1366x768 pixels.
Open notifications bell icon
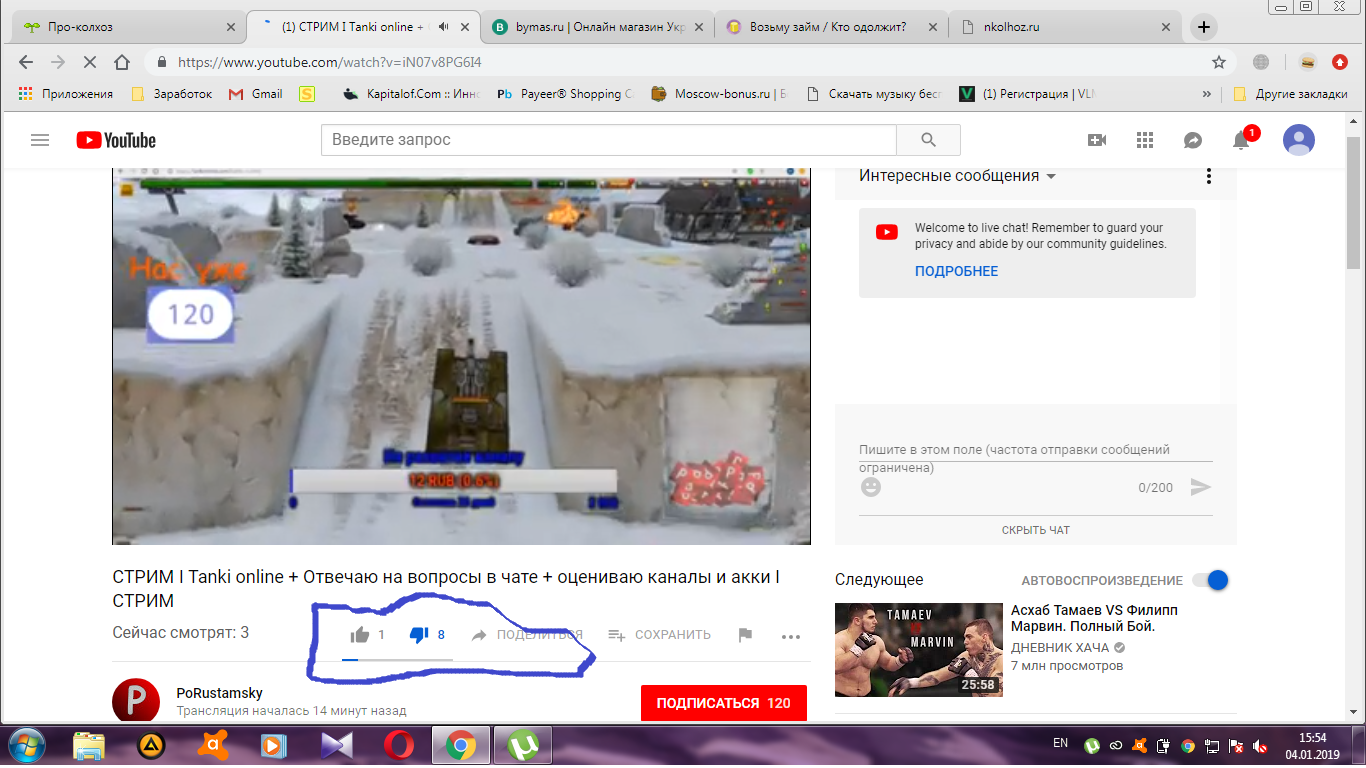[1241, 140]
